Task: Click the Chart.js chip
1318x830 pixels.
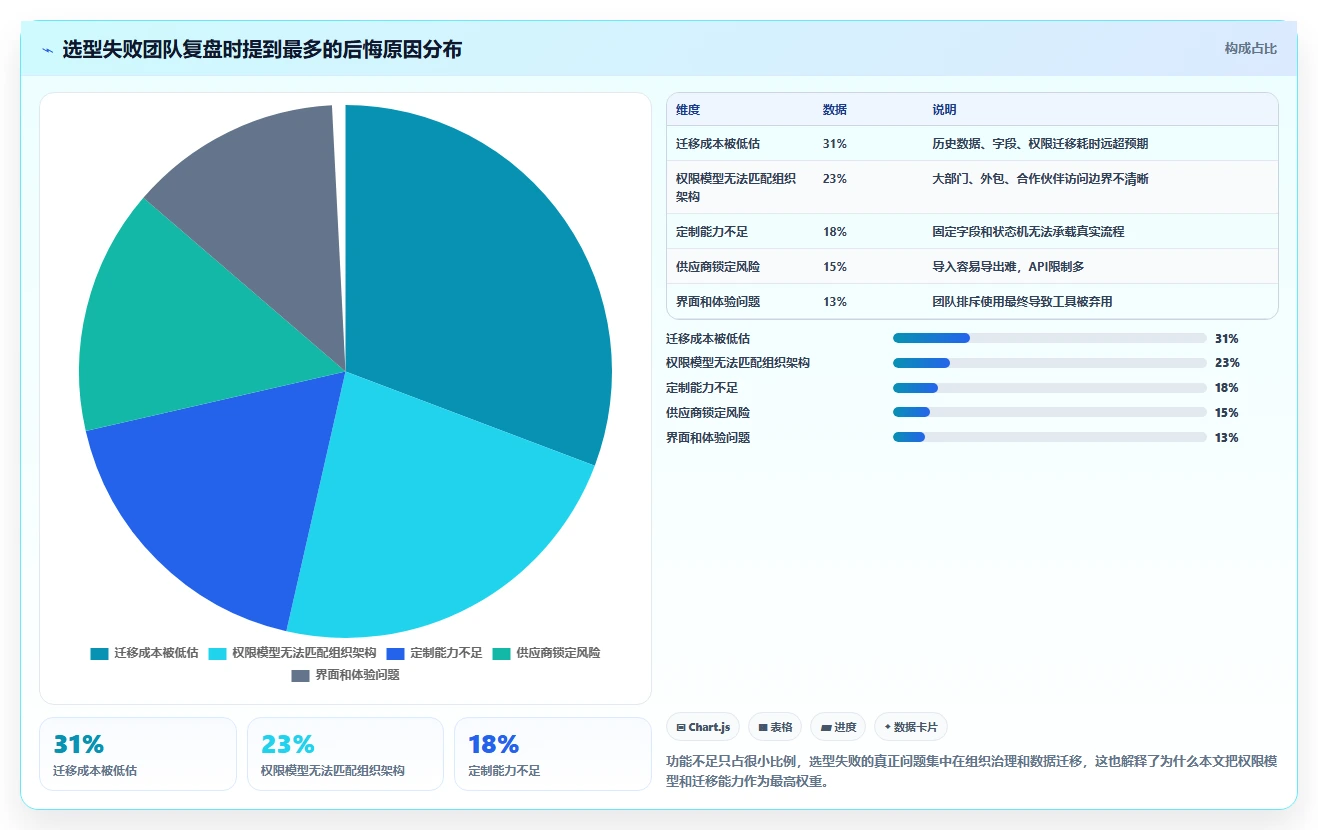Action: tap(703, 727)
